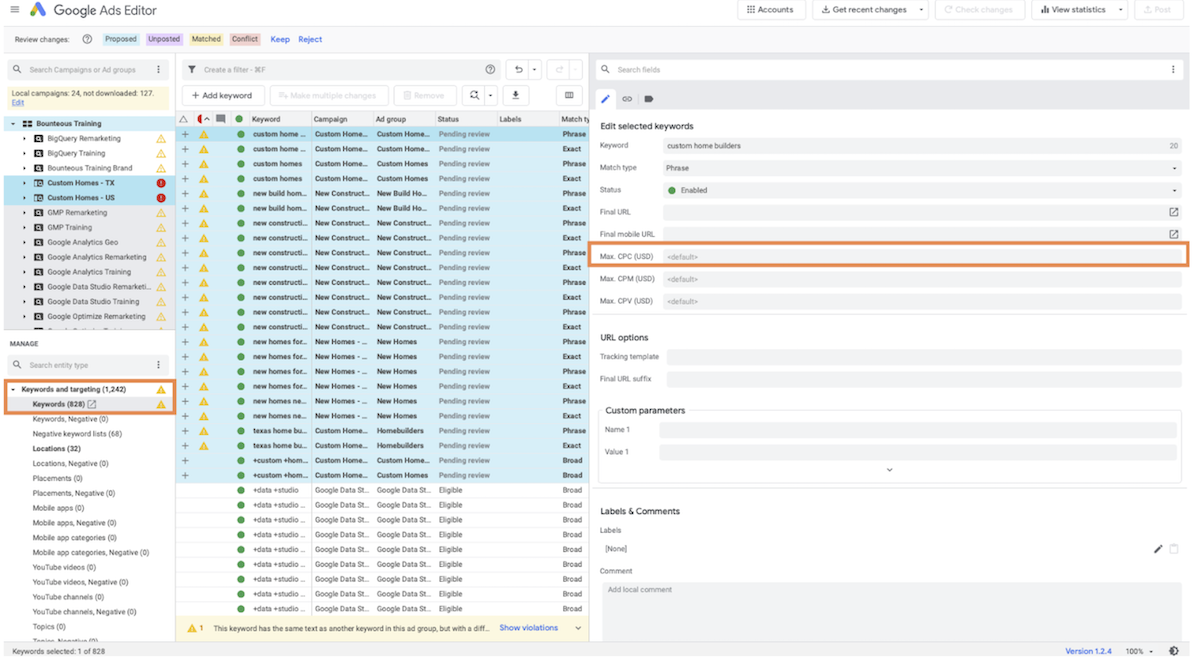1200x672 pixels.
Task: Open the Match type dropdown
Action: 922,168
